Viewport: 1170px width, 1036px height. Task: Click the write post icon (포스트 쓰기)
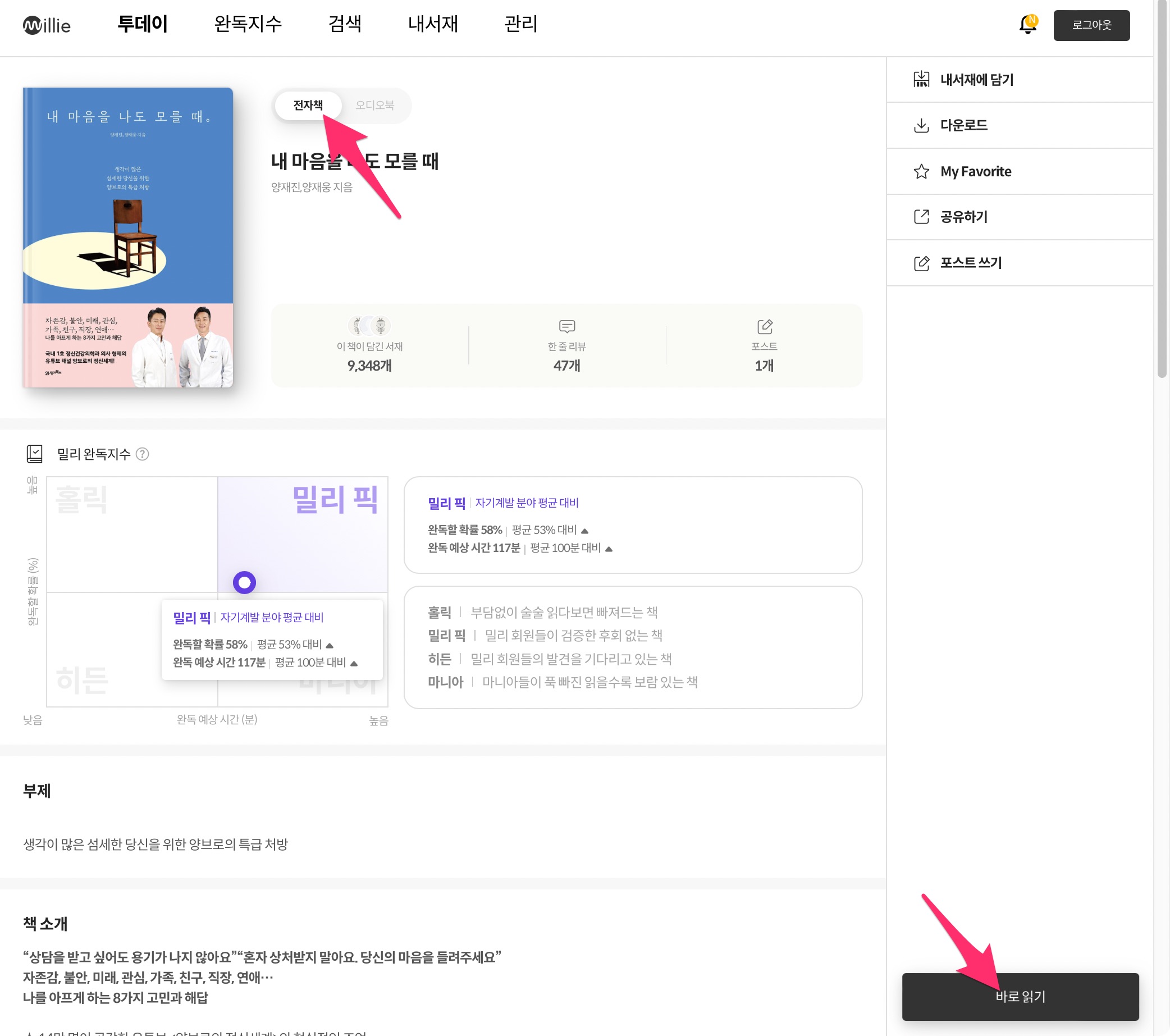point(921,263)
